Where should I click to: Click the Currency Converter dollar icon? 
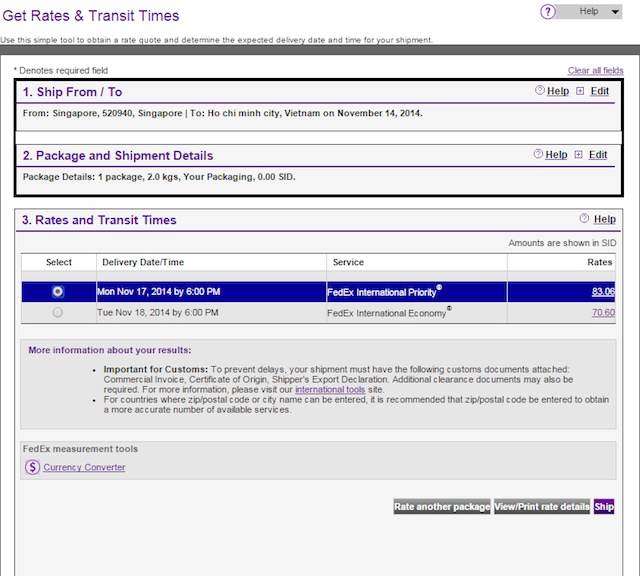(32, 467)
